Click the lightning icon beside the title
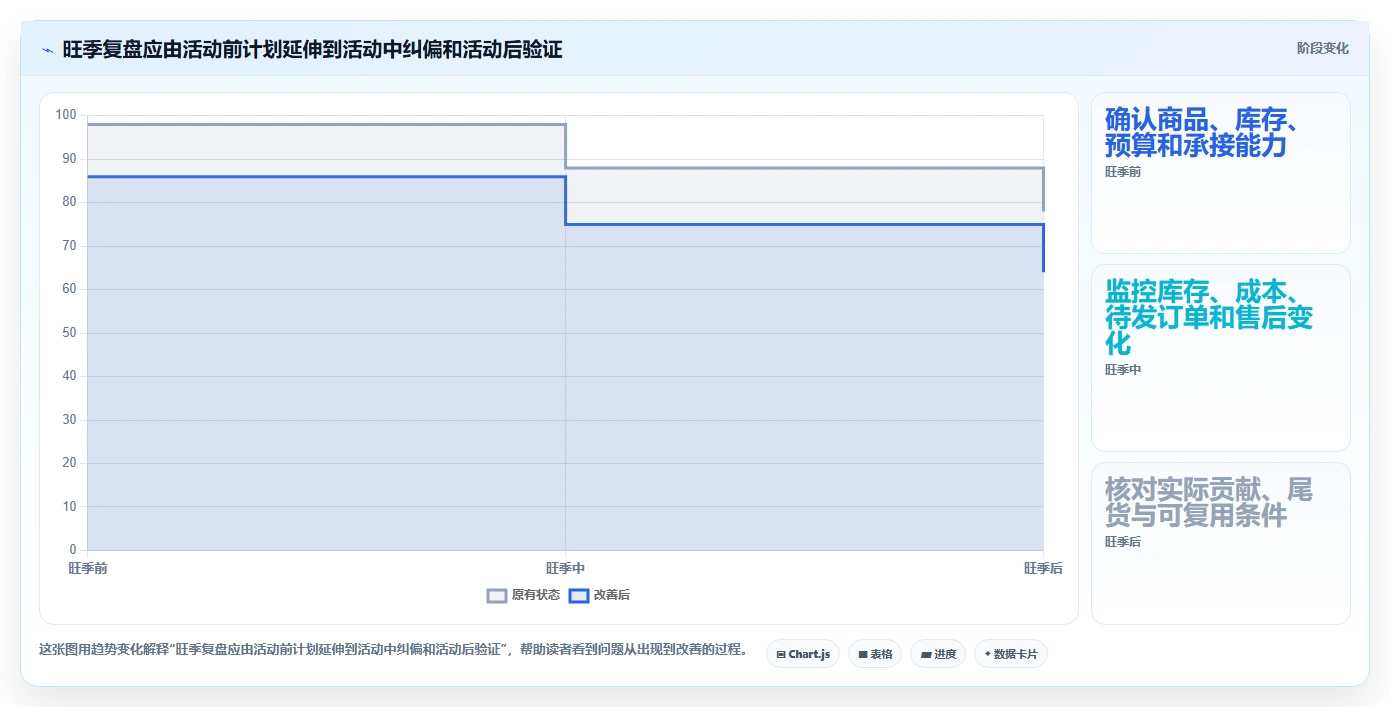Viewport: 1390px width, 707px height. (47, 49)
